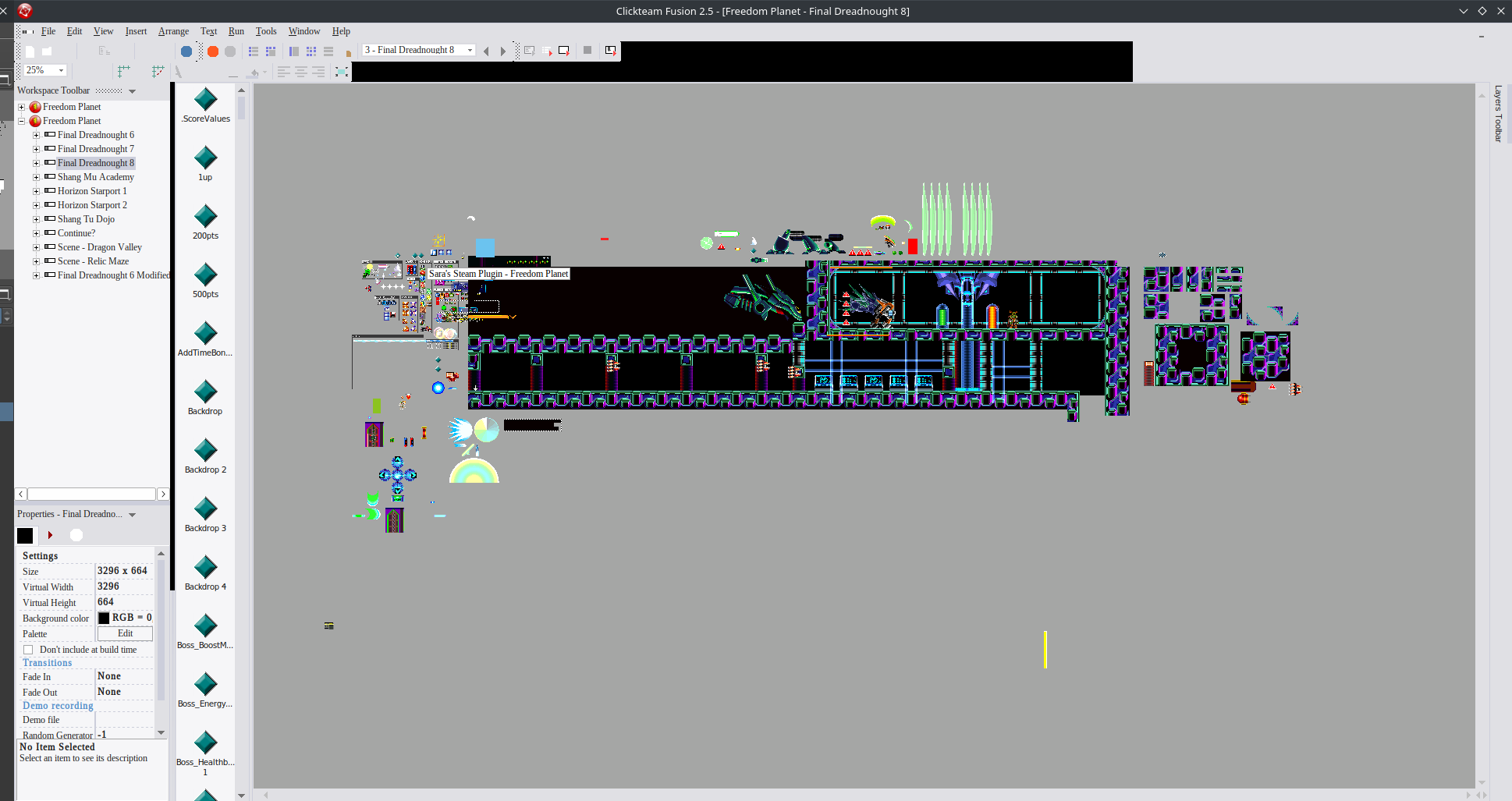Click the Open folder icon
This screenshot has height=801, width=1512.
pos(47,51)
